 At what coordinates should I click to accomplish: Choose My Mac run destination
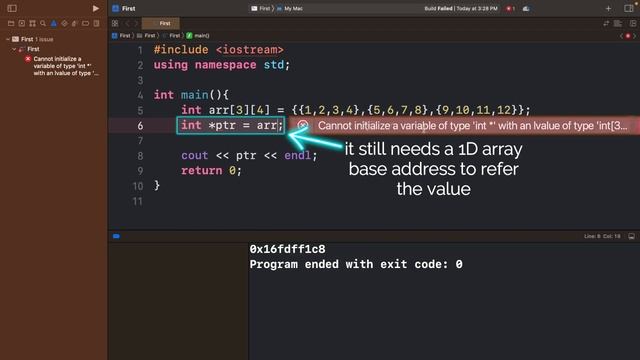[290, 8]
